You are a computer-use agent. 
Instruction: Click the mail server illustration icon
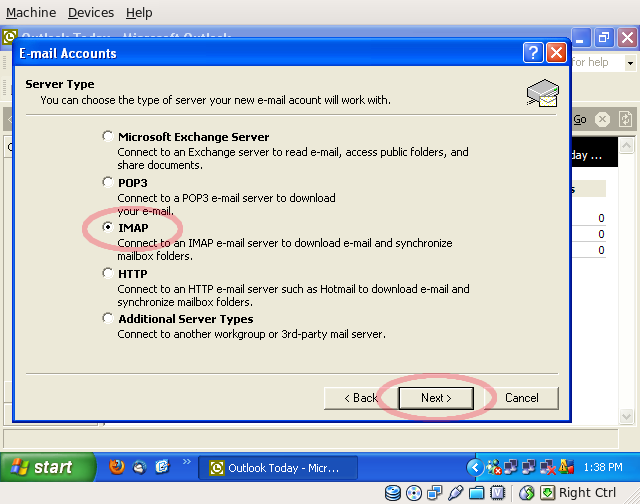click(x=542, y=93)
